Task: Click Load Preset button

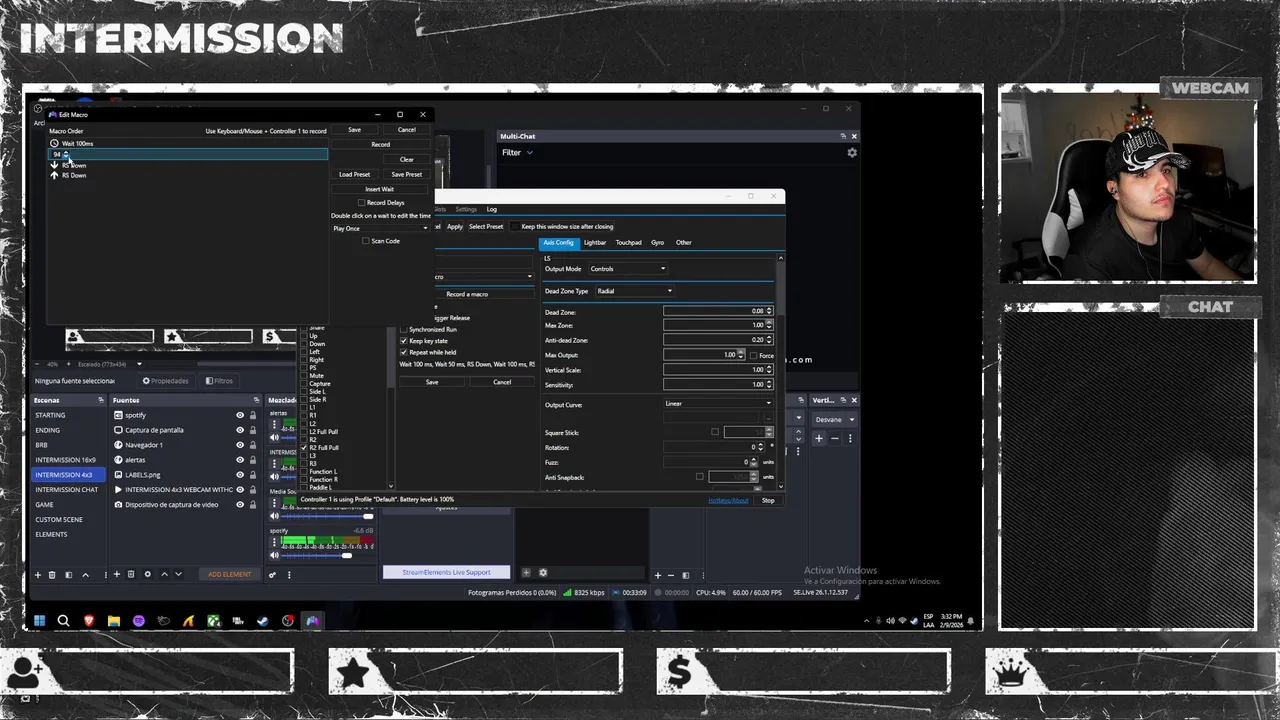Action: click(354, 174)
